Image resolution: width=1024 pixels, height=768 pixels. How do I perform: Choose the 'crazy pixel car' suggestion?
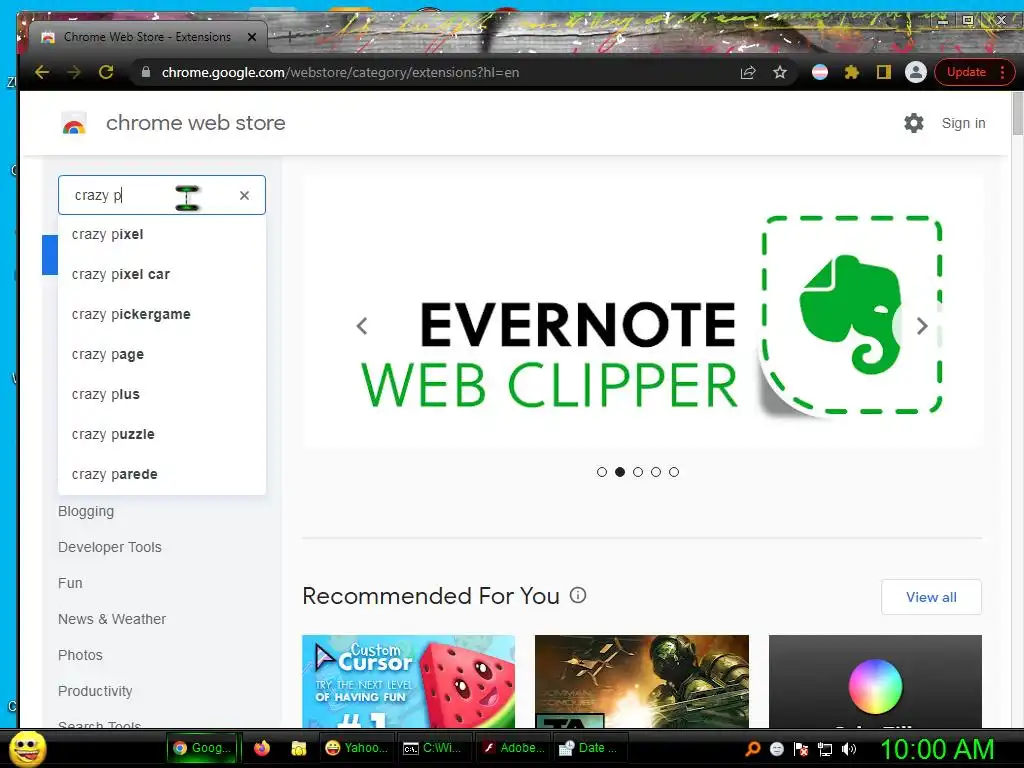coord(162,274)
